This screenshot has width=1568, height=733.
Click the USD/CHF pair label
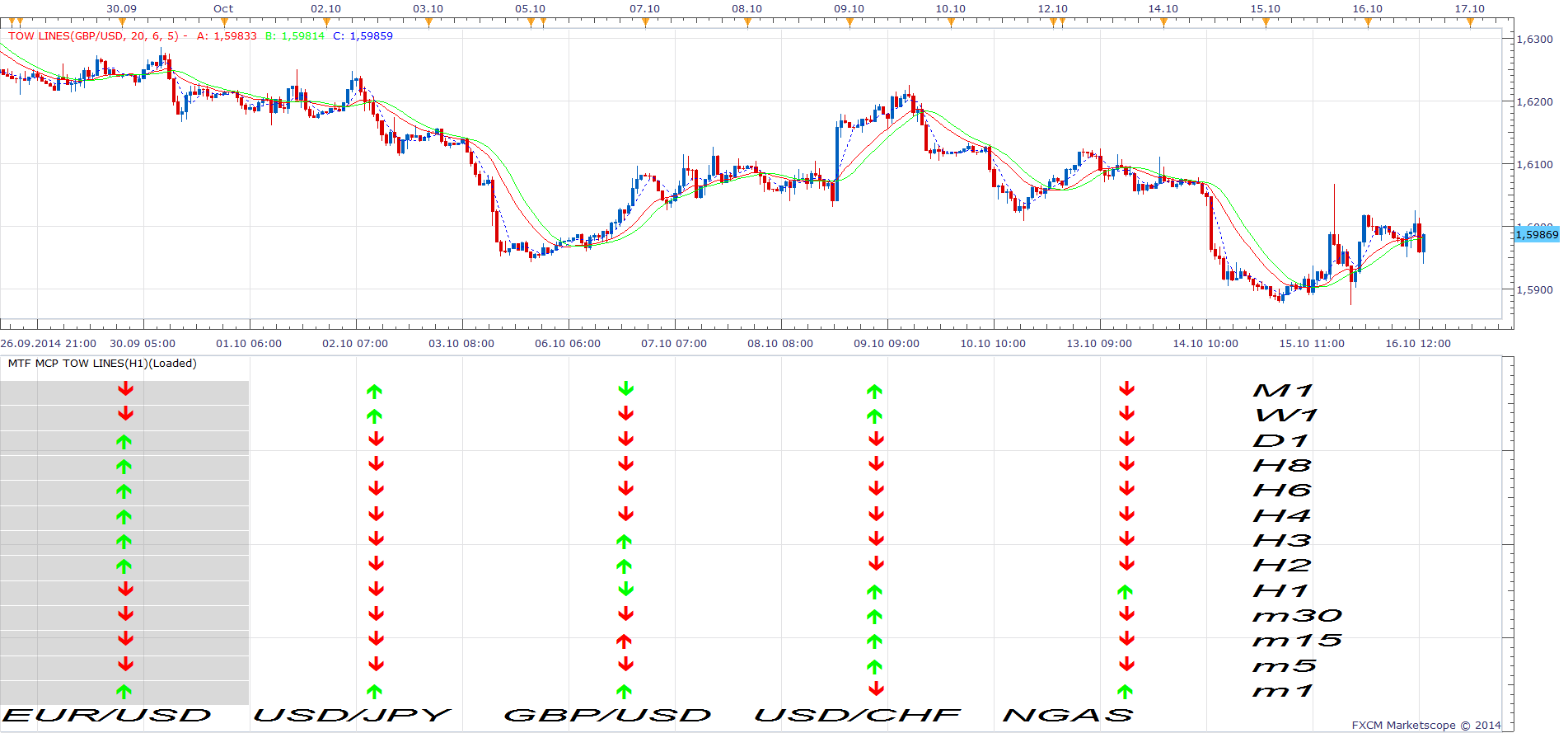tap(858, 716)
